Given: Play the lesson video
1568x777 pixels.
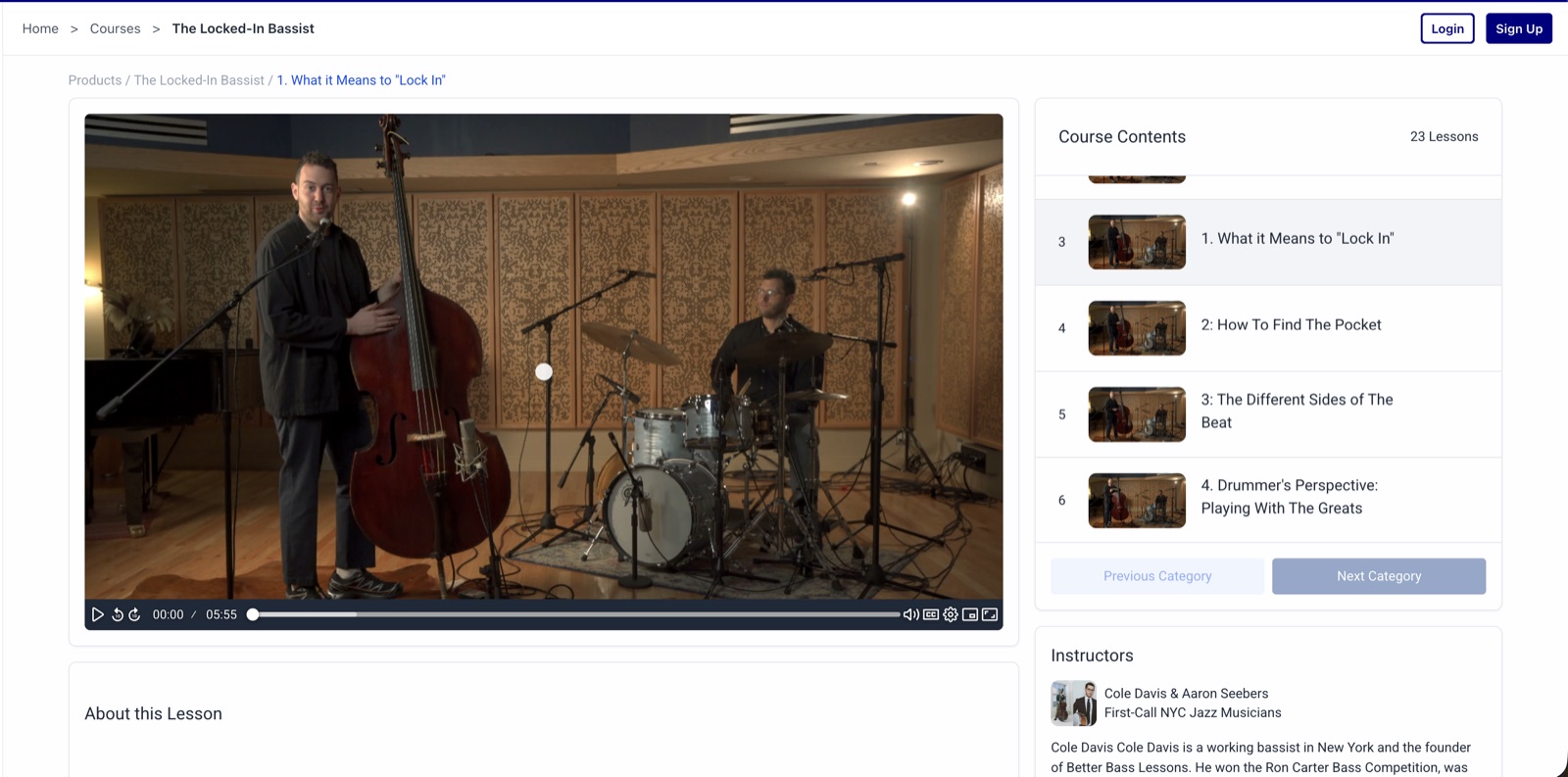Looking at the screenshot, I should pos(97,614).
